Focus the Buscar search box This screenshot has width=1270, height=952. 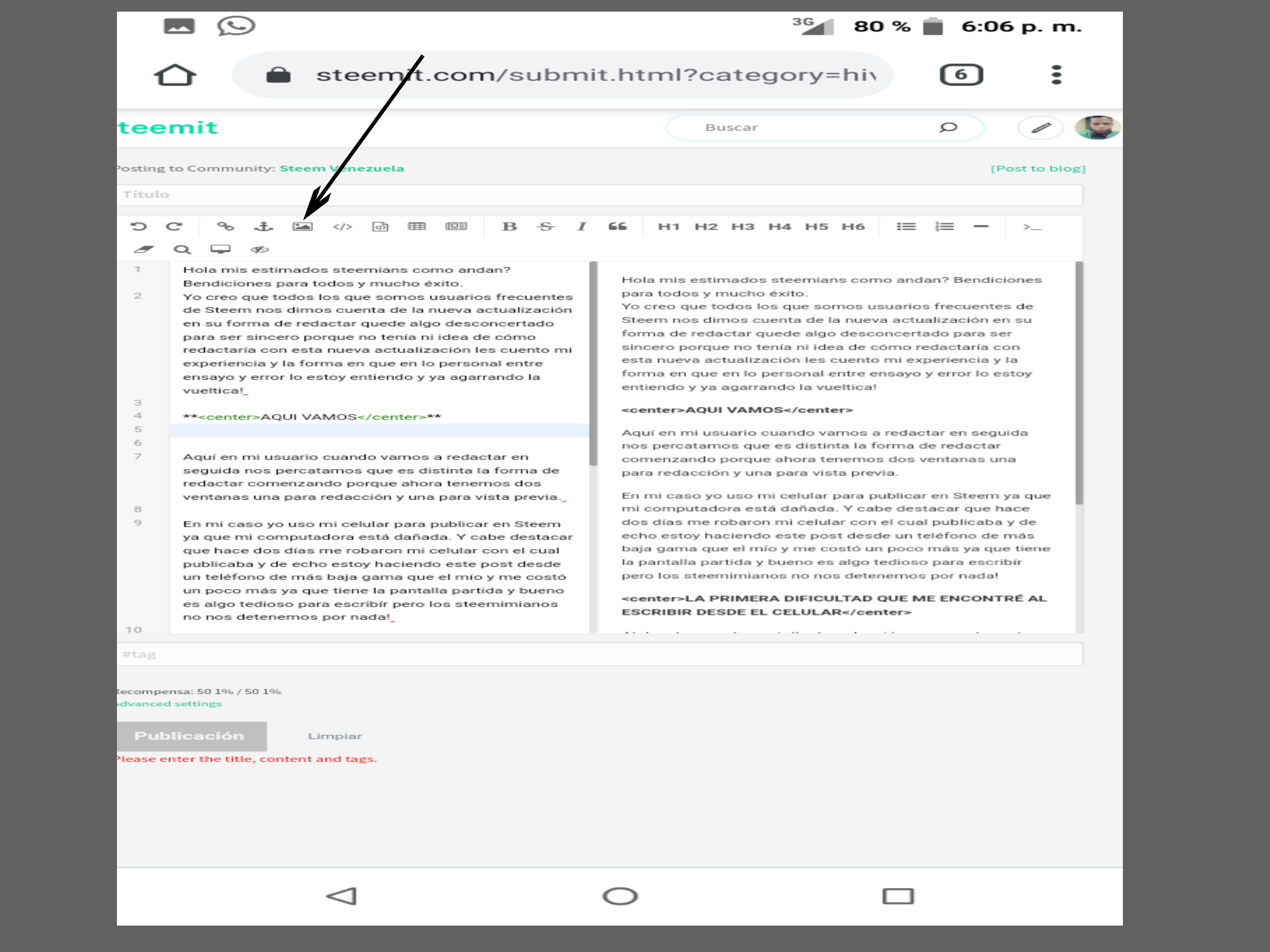click(825, 127)
